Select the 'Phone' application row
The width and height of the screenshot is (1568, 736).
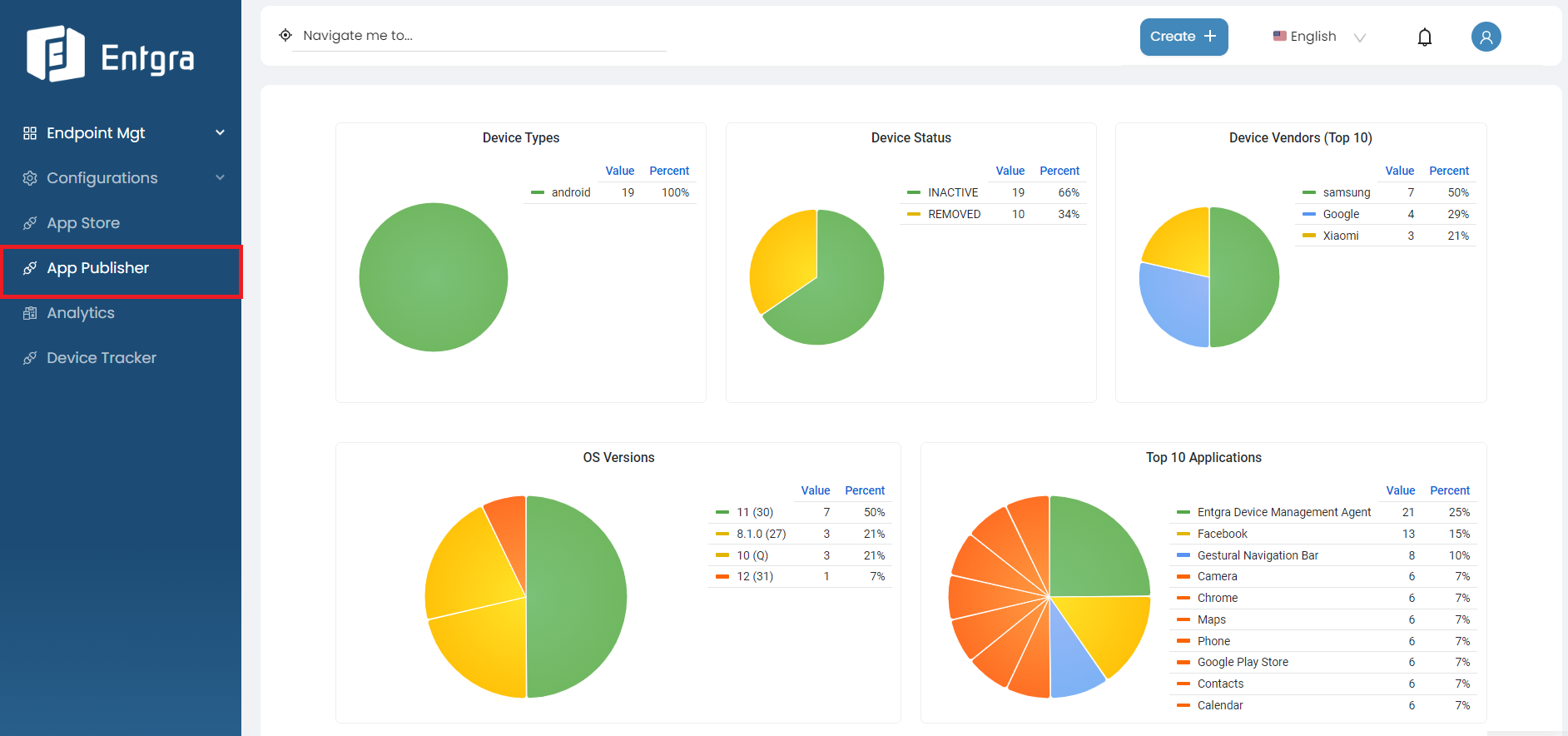[x=1323, y=641]
